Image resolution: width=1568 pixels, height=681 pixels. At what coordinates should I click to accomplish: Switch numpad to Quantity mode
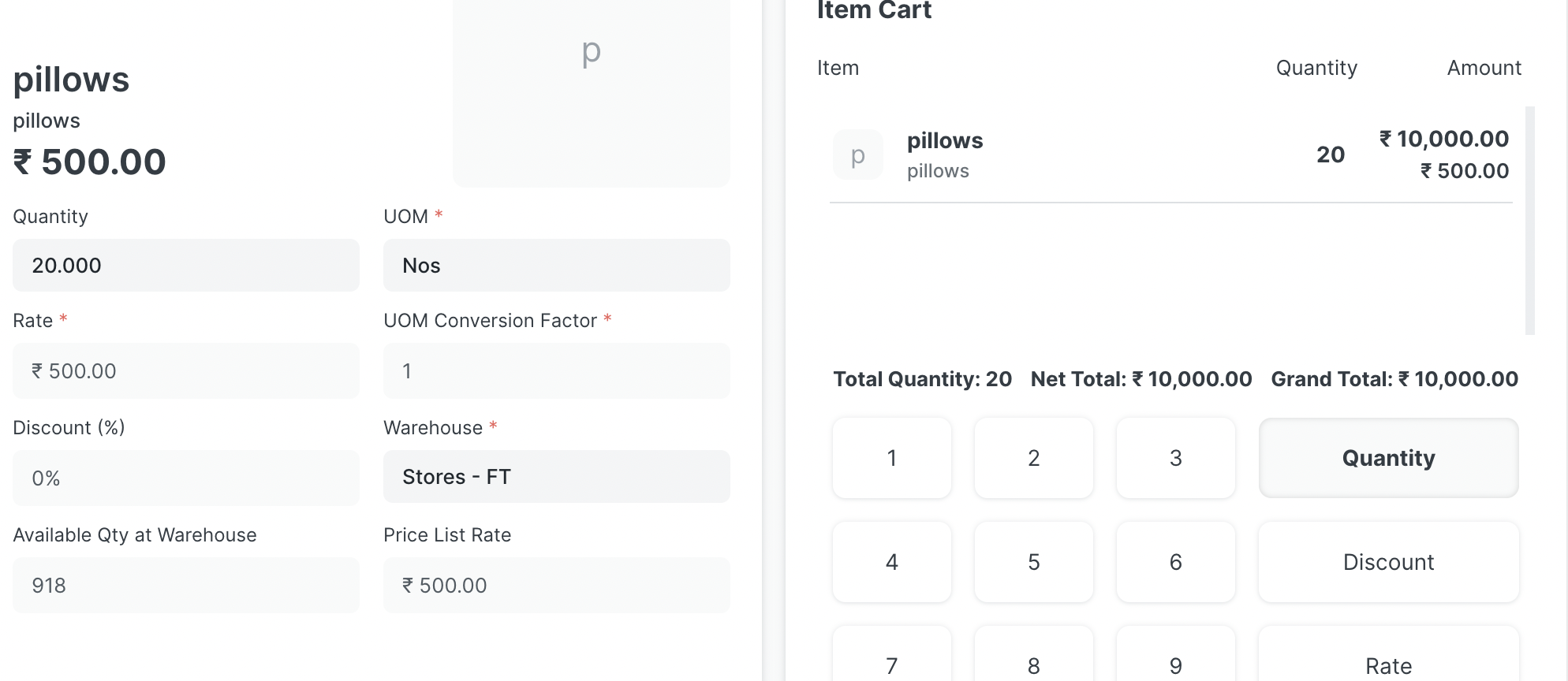click(1388, 458)
